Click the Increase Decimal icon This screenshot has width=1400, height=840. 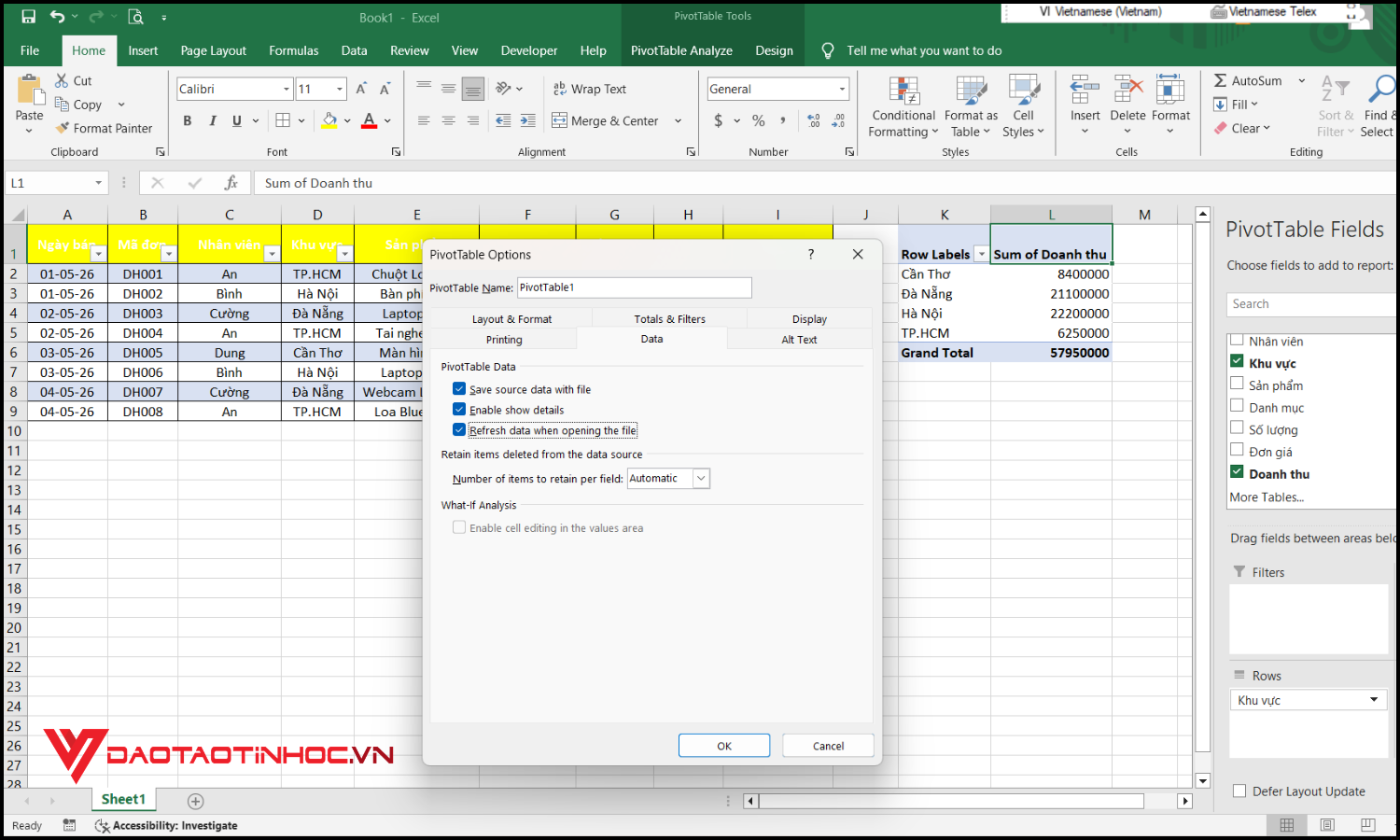814,120
